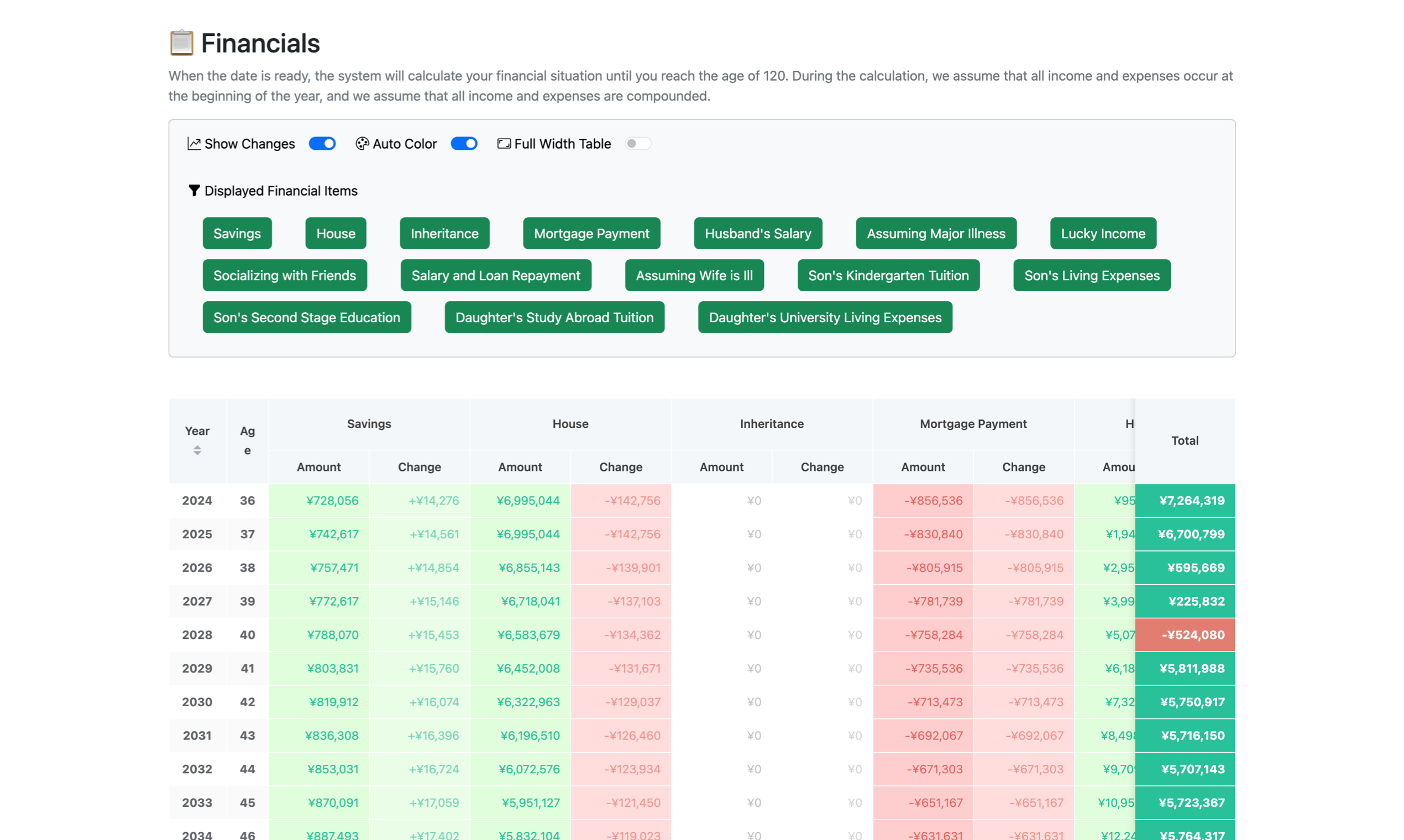1404x840 pixels.
Task: Click Son's Kindergarten Tuition filter button
Action: click(x=888, y=275)
